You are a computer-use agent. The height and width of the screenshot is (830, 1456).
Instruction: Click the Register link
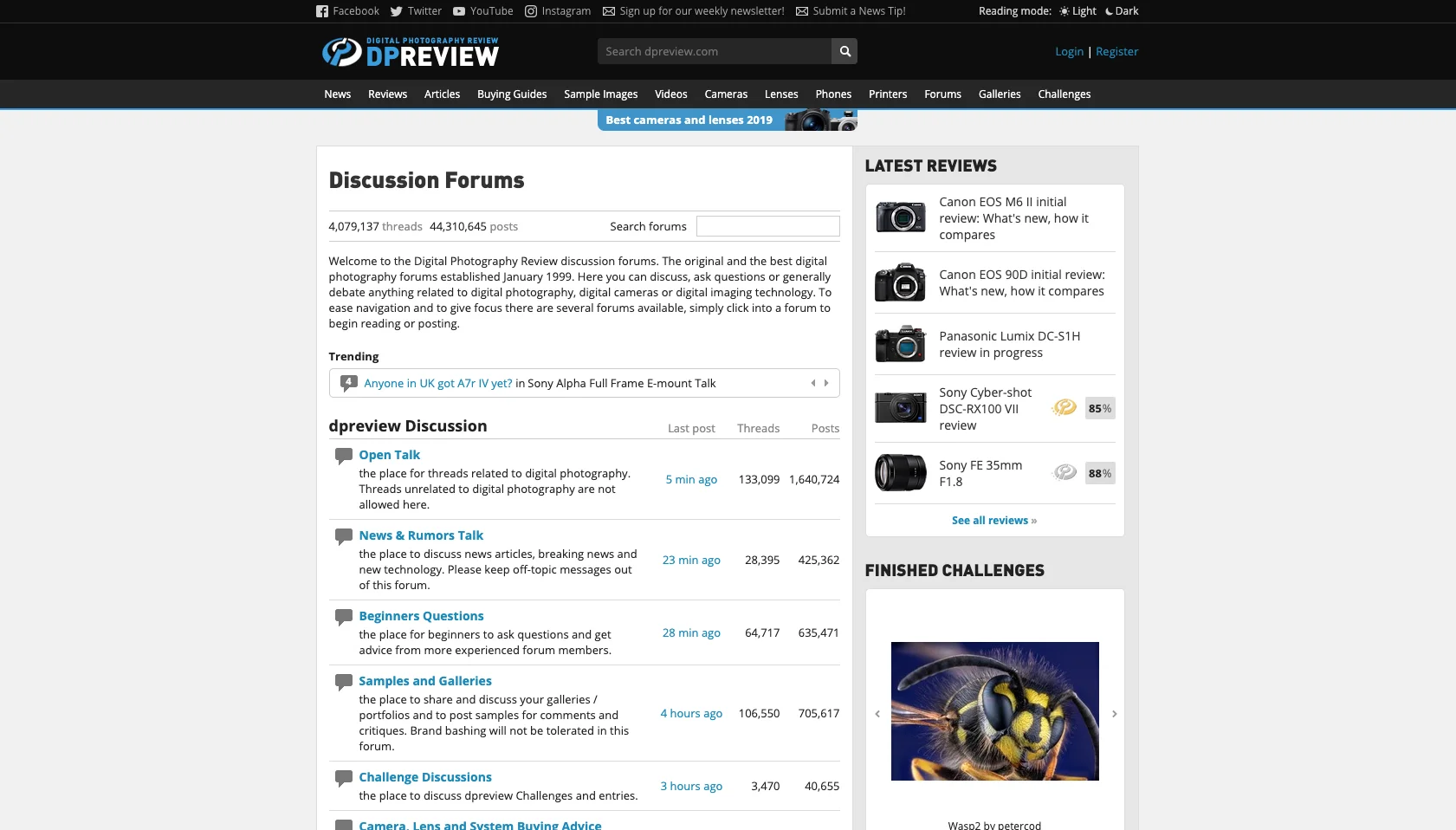pos(1116,51)
